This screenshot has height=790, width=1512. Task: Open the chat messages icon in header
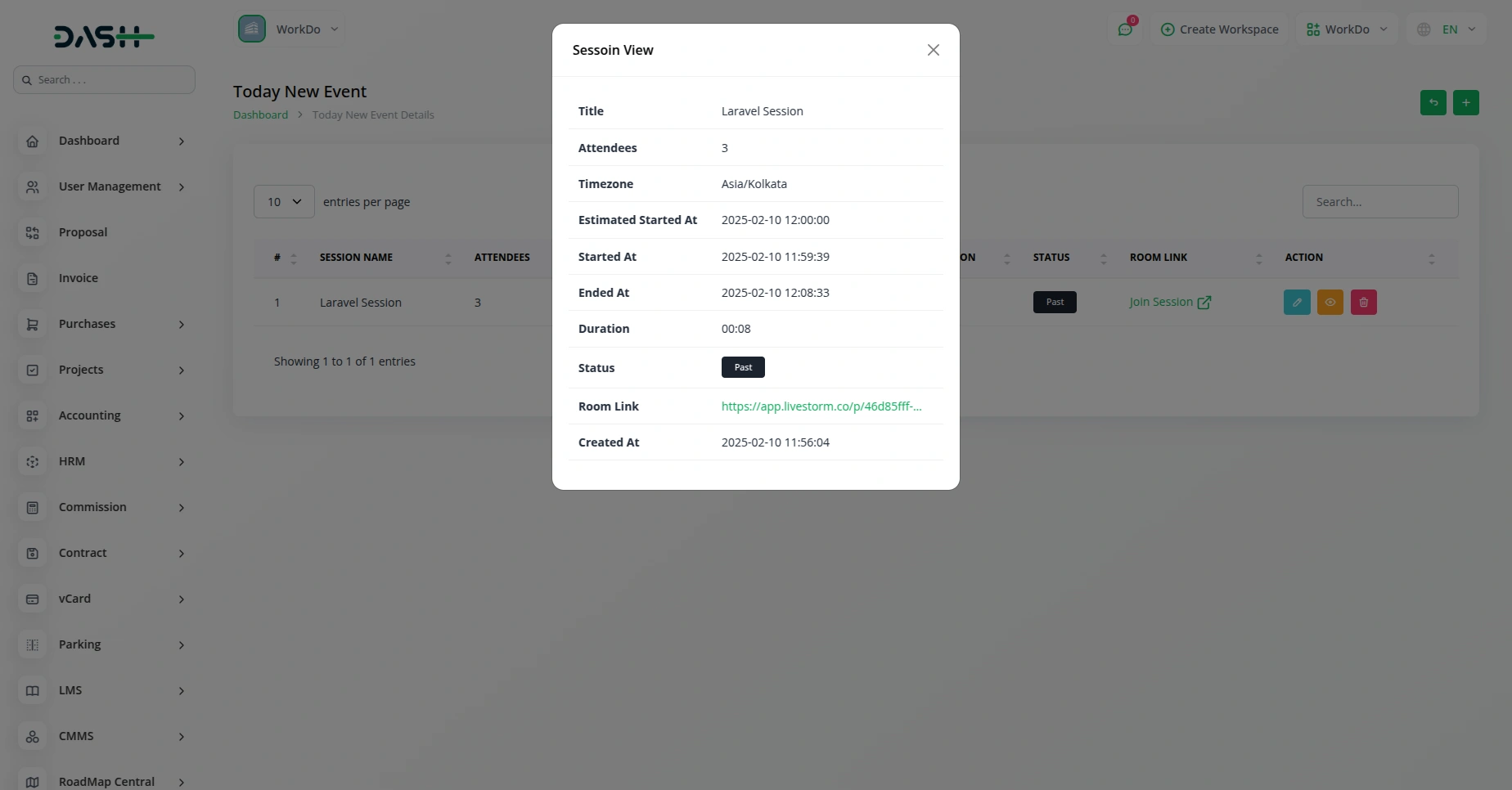(x=1125, y=29)
